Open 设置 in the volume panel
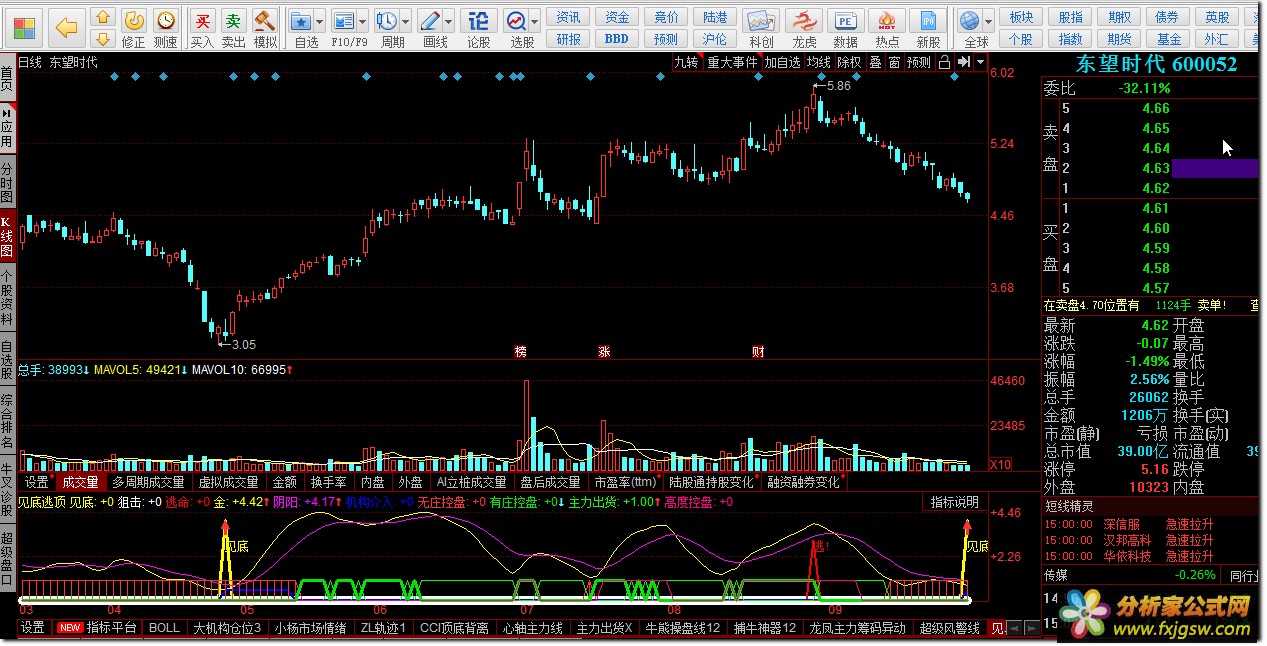The width and height of the screenshot is (1267, 646). point(36,482)
